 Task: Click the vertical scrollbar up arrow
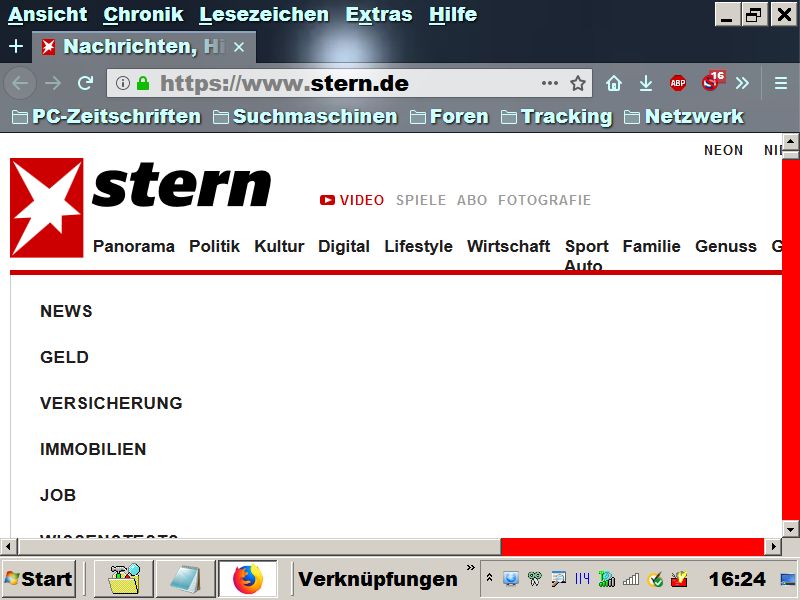pos(791,141)
